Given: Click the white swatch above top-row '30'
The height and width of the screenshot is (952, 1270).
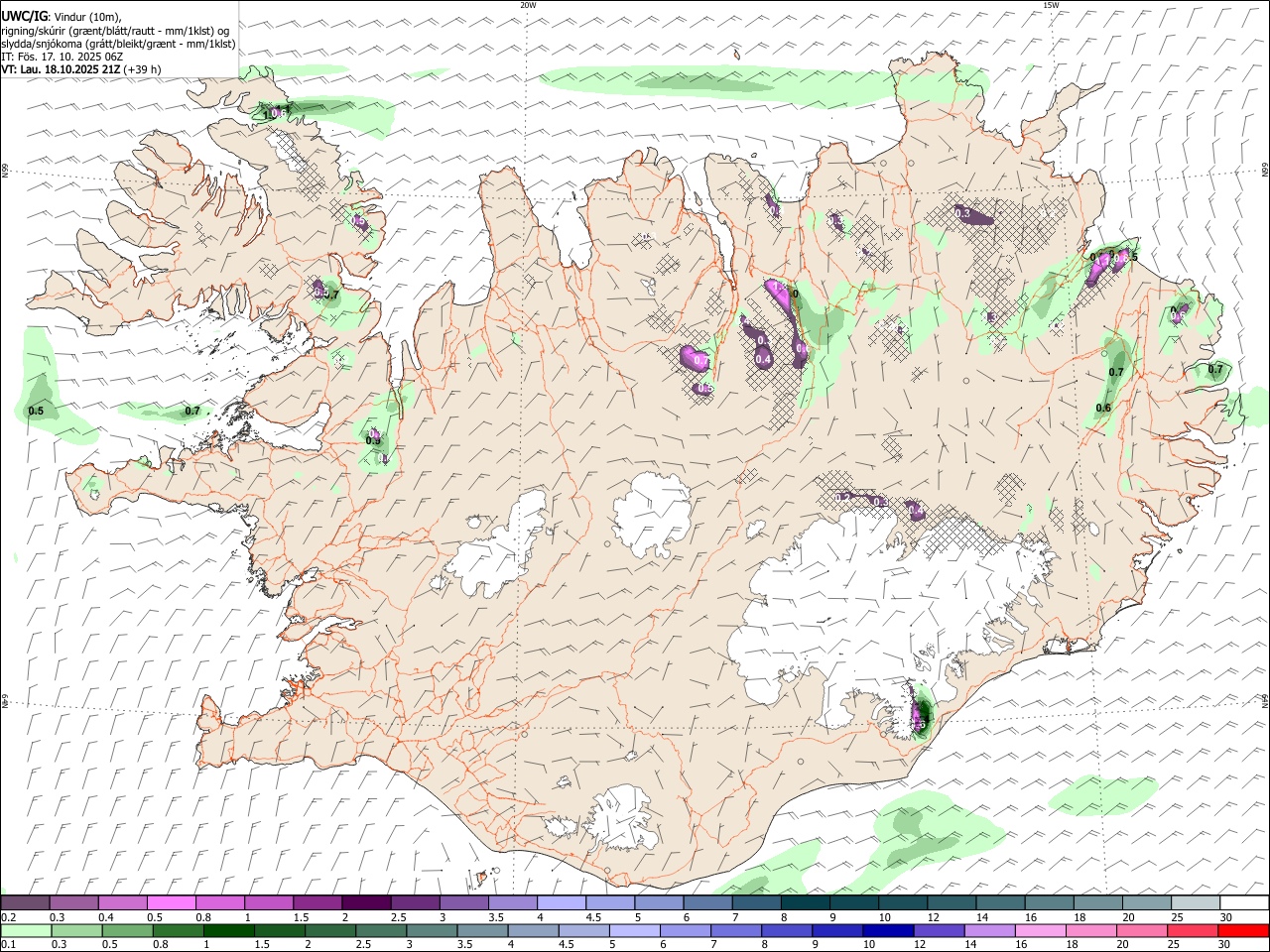Looking at the screenshot, I should pos(1244,903).
